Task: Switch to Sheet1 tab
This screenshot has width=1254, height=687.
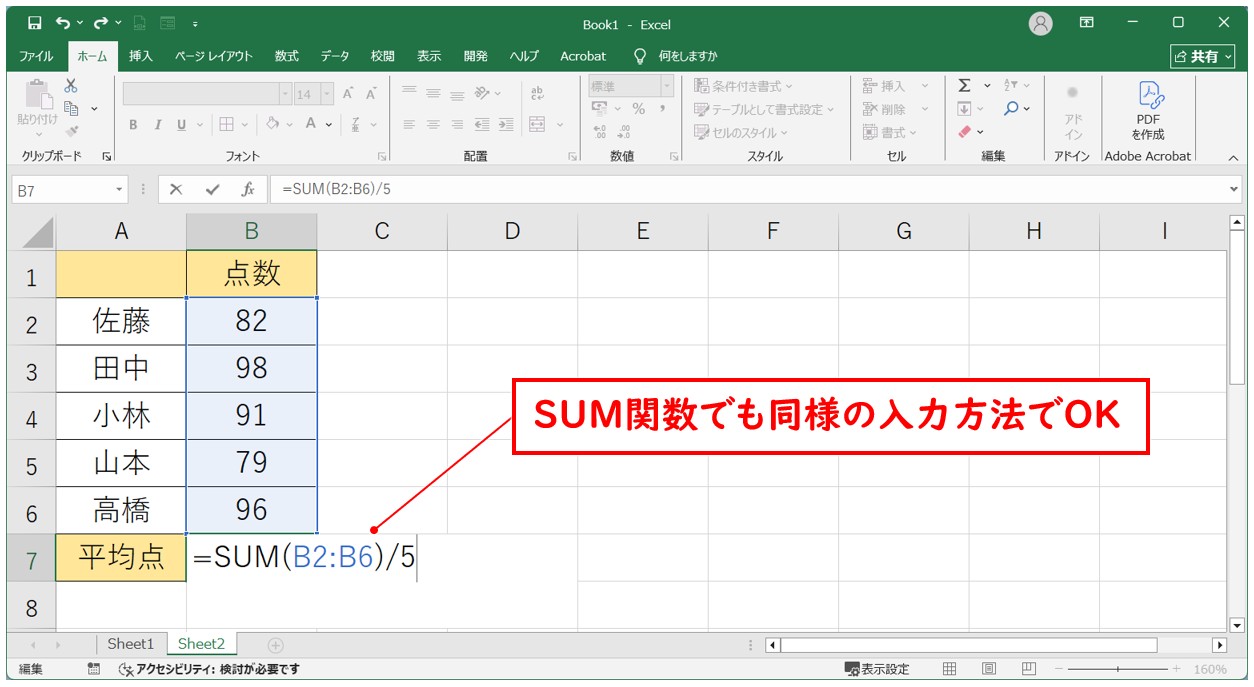Action: pyautogui.click(x=131, y=644)
